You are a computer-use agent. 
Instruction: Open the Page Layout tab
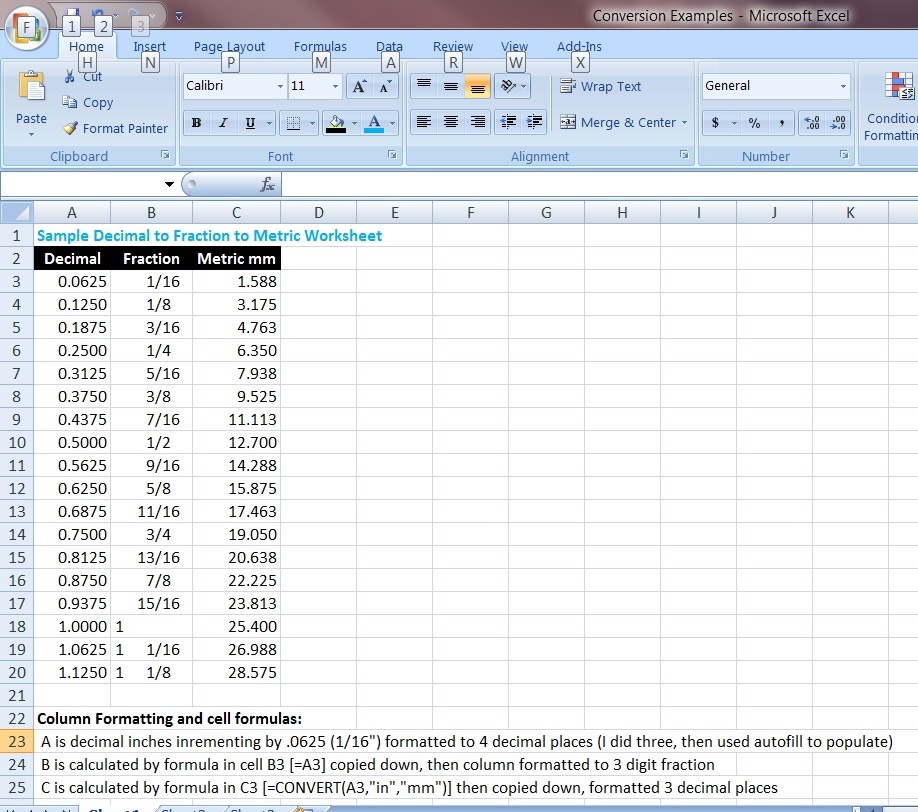point(229,46)
